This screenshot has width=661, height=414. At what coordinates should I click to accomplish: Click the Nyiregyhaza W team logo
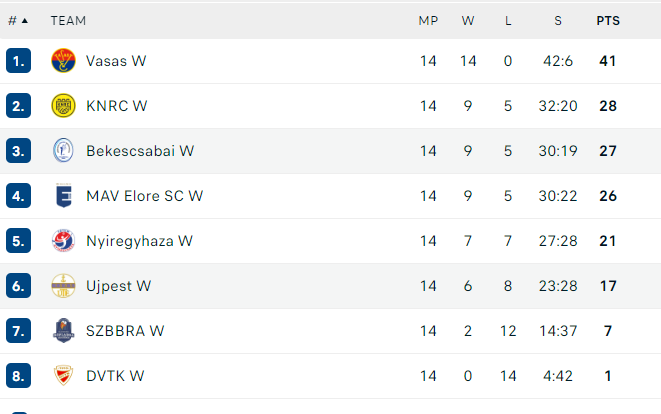(63, 241)
